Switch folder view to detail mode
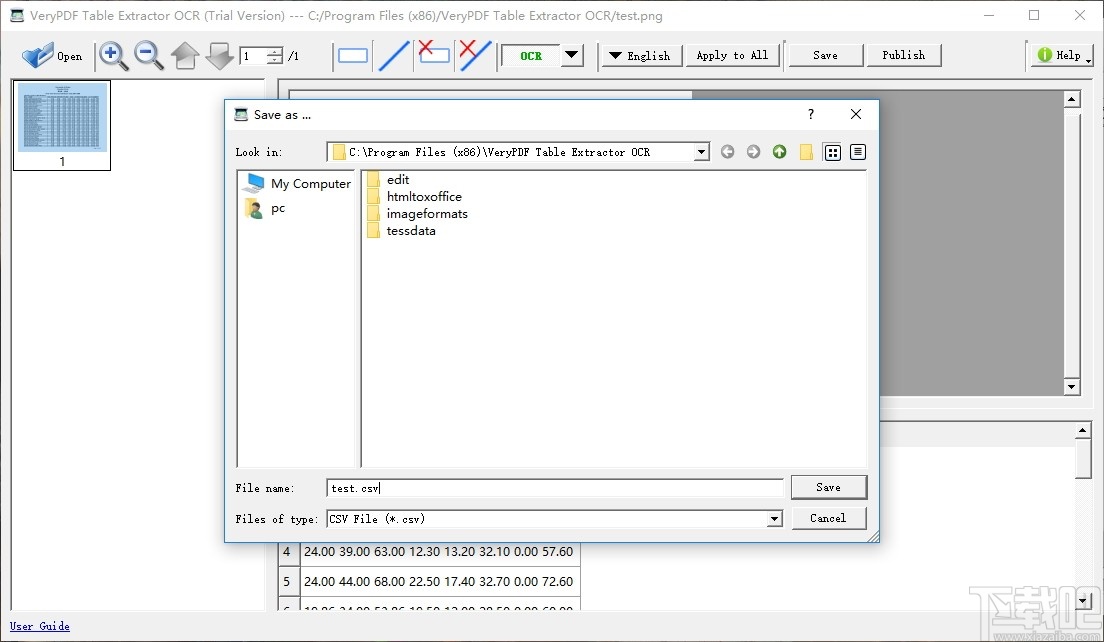Screen dimensions: 1104x642 pos(857,151)
